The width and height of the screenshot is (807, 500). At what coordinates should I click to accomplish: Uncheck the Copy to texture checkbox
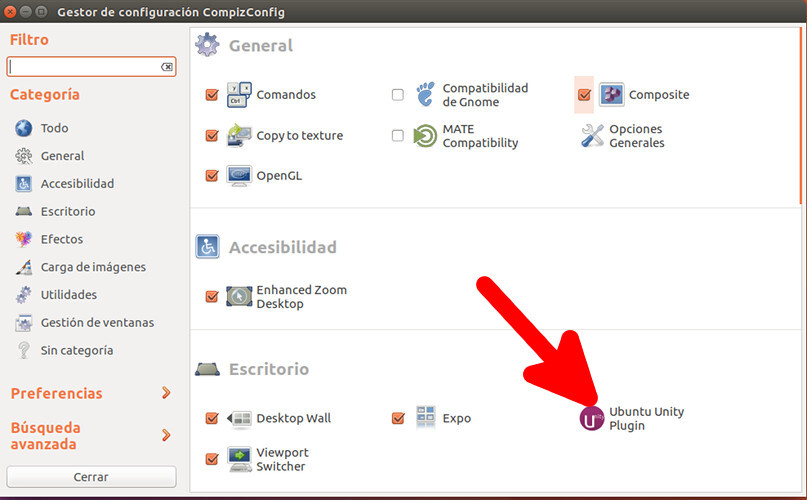pos(212,135)
